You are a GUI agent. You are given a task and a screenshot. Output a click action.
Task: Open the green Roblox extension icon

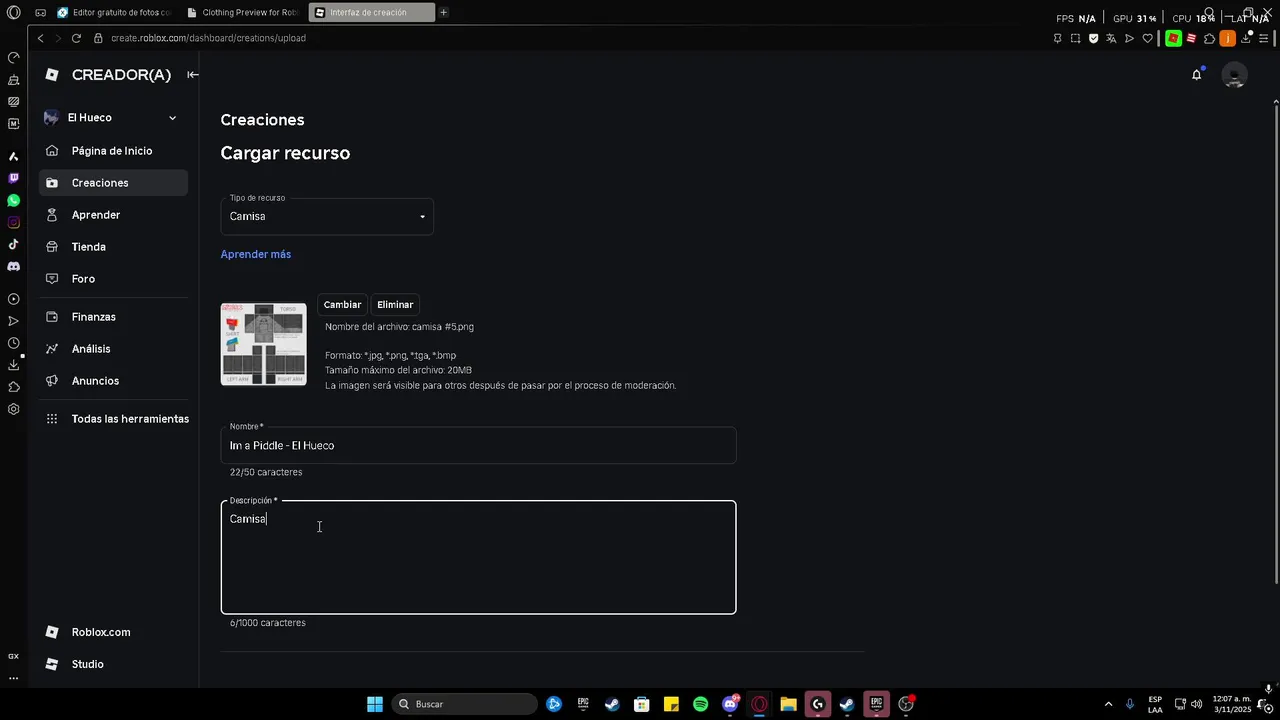tap(1173, 38)
